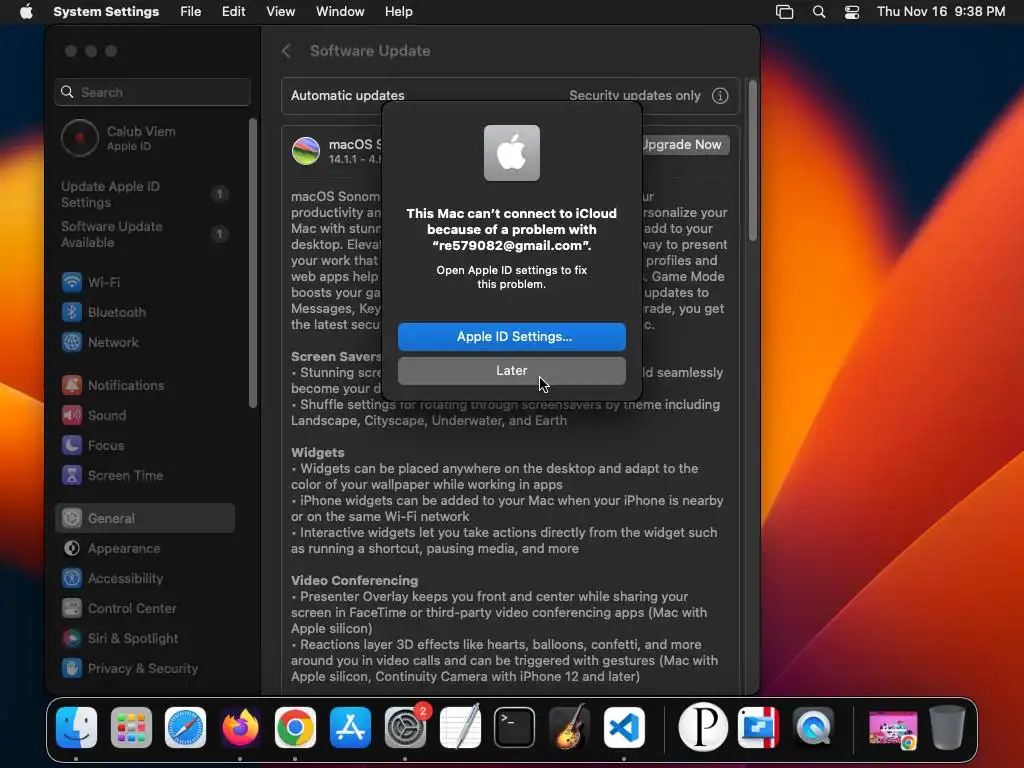This screenshot has width=1024, height=768.
Task: Go back with the Software Update chevron
Action: [x=286, y=51]
